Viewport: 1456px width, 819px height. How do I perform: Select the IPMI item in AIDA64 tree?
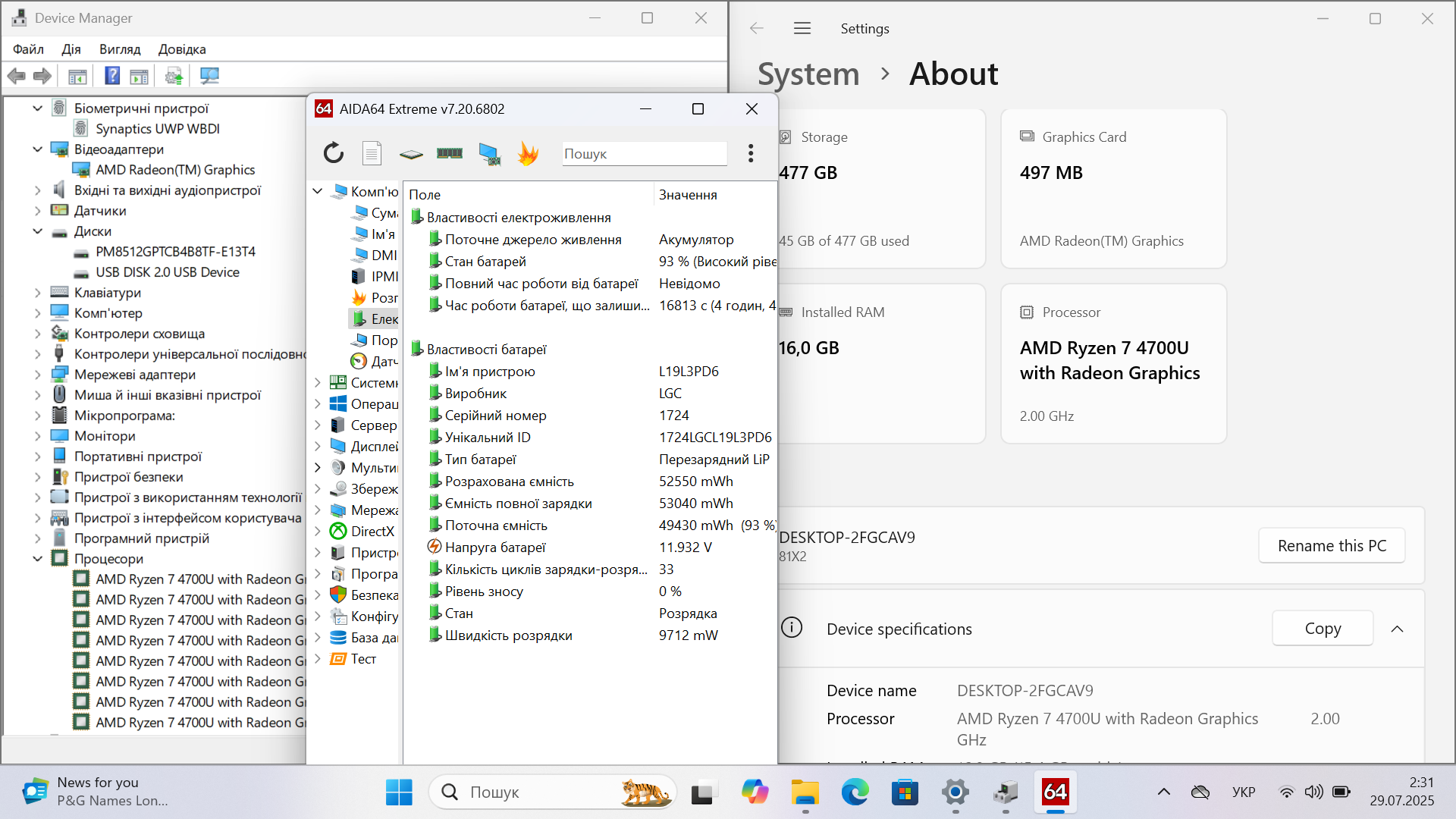pos(384,277)
